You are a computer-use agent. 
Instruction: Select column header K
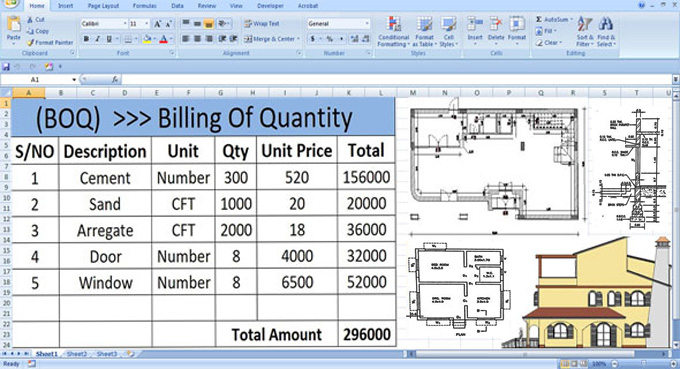point(348,93)
